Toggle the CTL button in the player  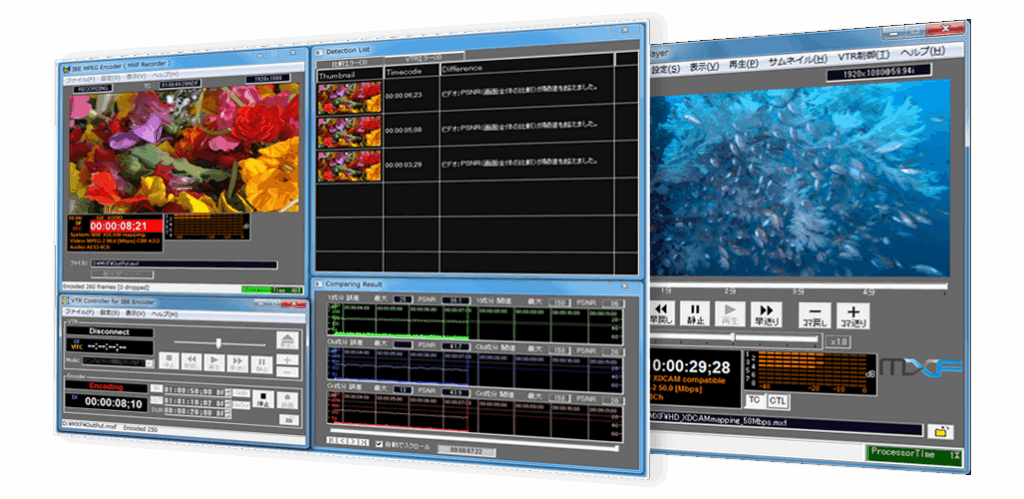(x=778, y=400)
